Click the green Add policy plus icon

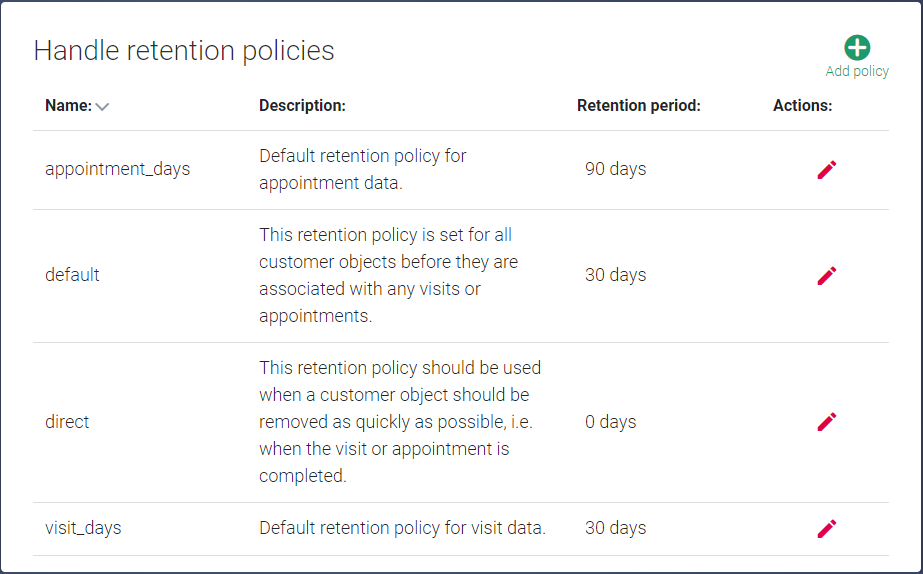pos(857,48)
